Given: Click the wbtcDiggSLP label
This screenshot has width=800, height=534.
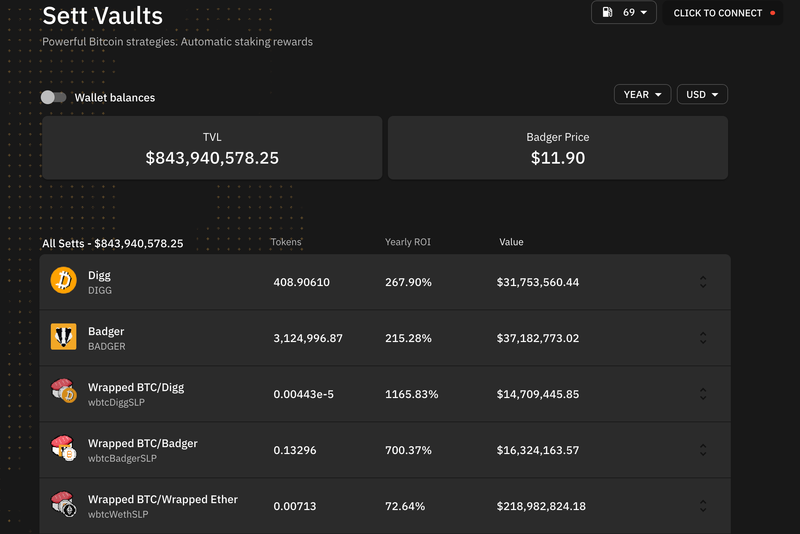Looking at the screenshot, I should coord(116,402).
